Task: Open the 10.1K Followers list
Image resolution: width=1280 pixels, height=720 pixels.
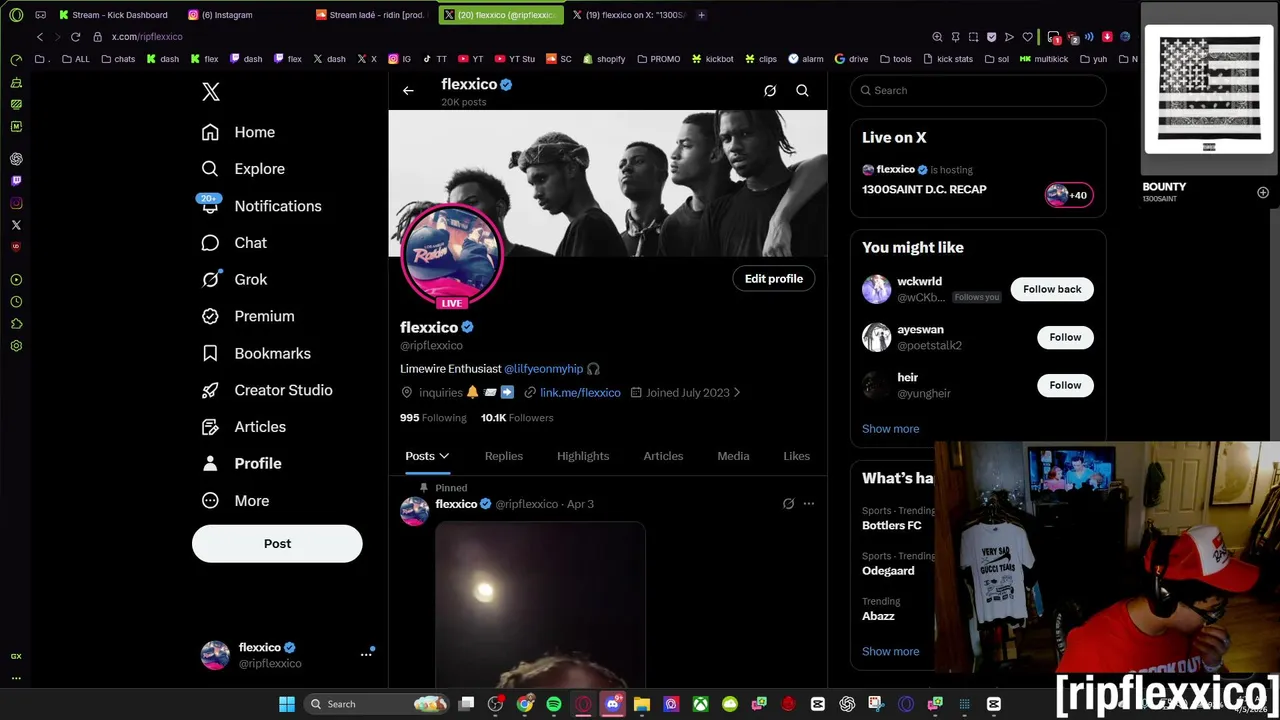Action: coord(517,418)
